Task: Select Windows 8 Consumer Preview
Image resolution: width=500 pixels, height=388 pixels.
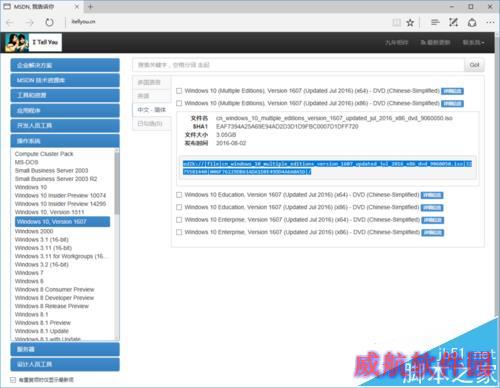Action: tap(55, 290)
